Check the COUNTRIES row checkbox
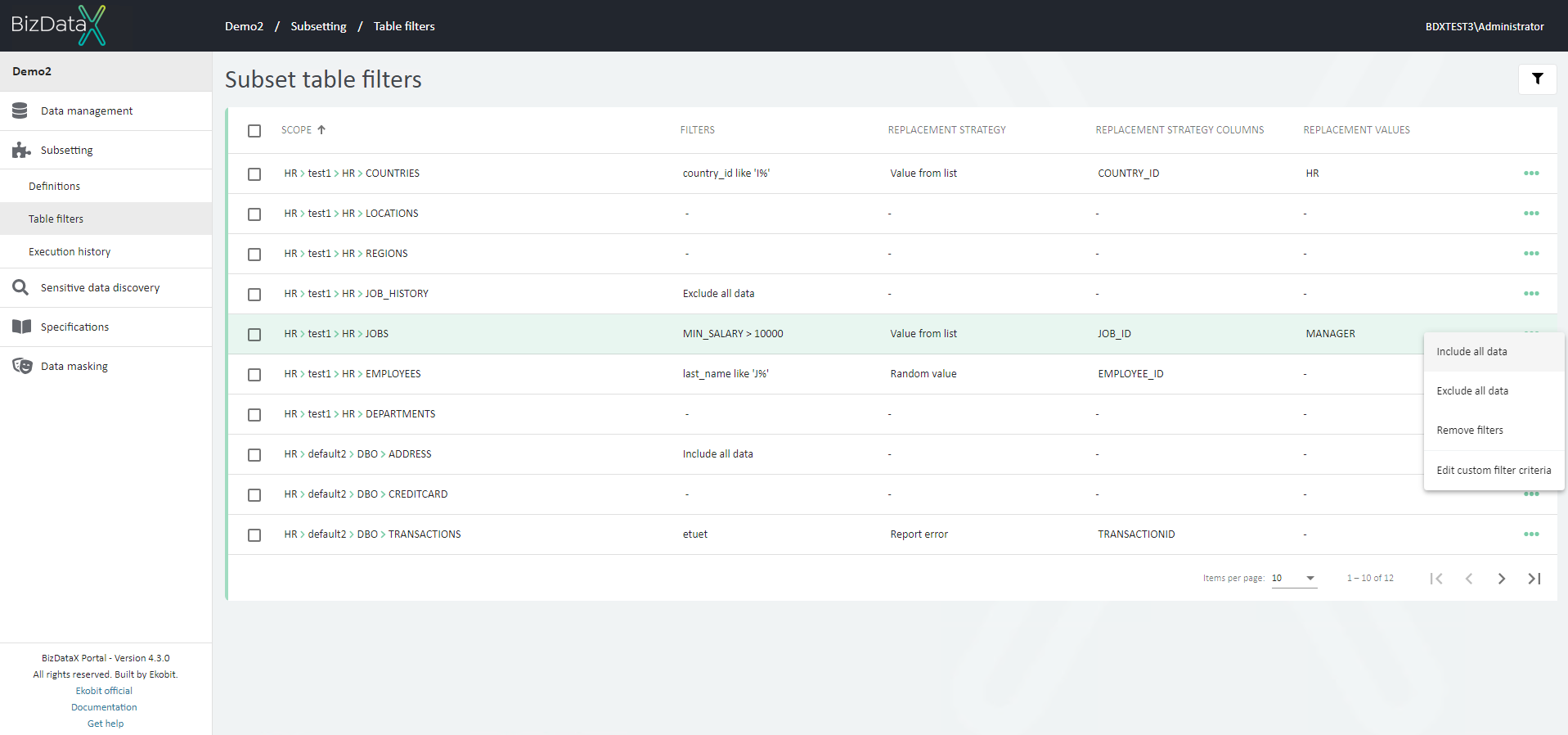This screenshot has height=735, width=1568. point(254,174)
